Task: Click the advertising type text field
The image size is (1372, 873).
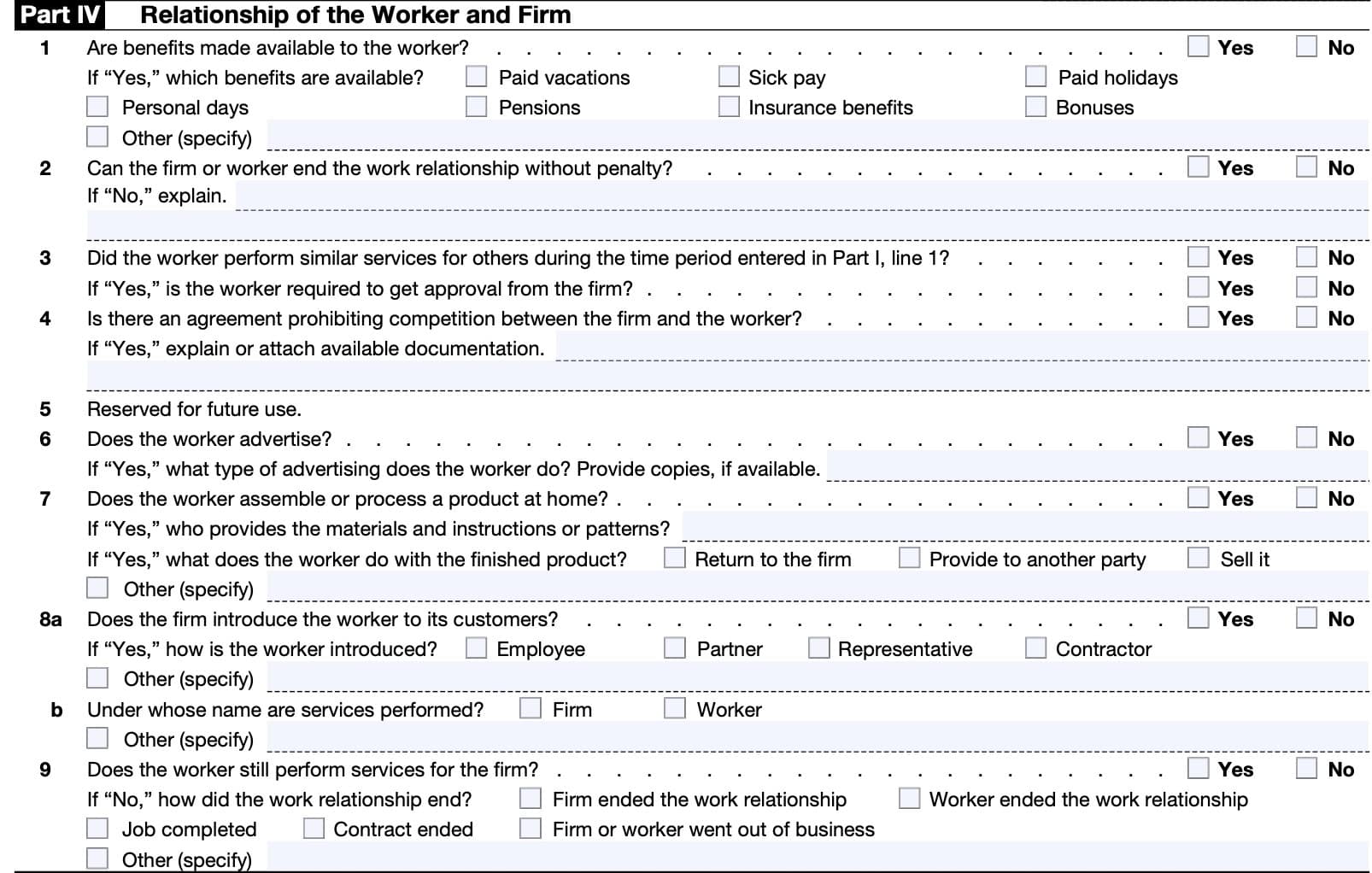Action: tap(1097, 468)
